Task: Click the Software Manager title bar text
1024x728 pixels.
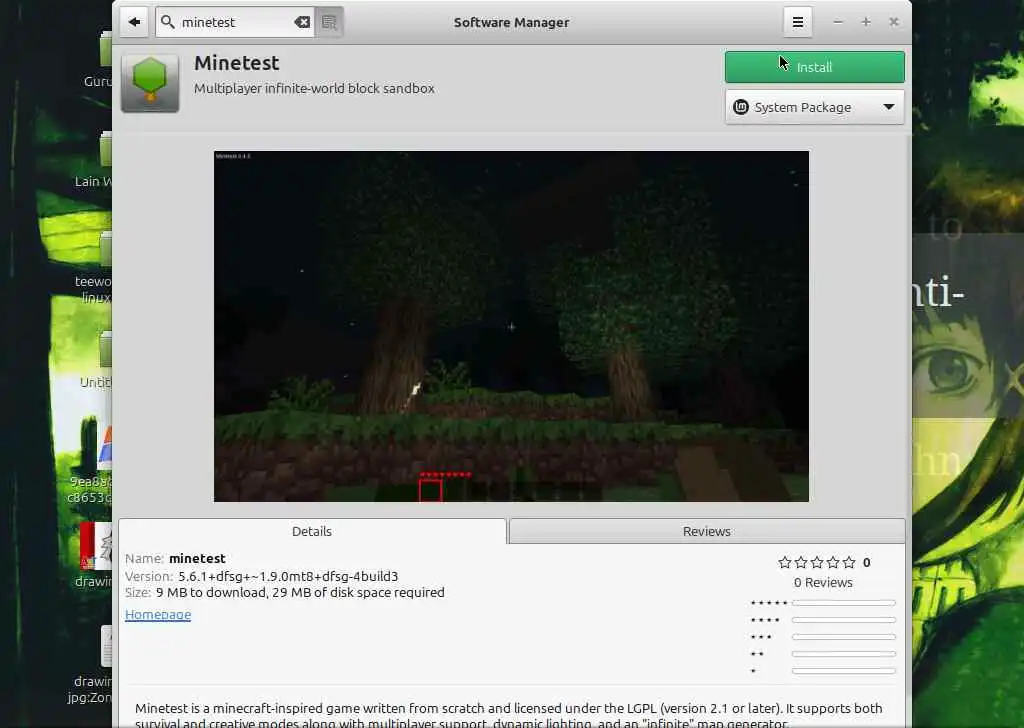Action: coord(511,22)
